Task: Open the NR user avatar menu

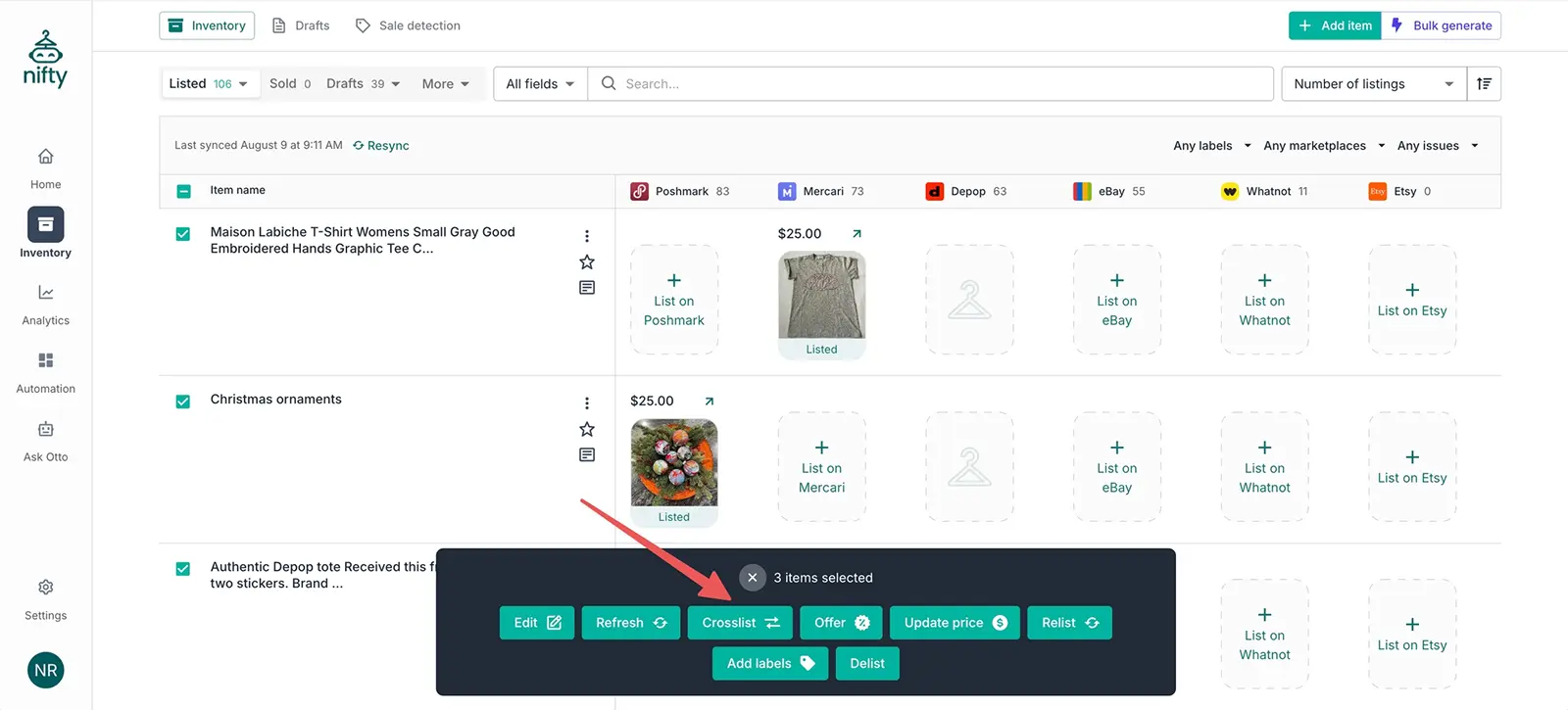Action: click(45, 671)
